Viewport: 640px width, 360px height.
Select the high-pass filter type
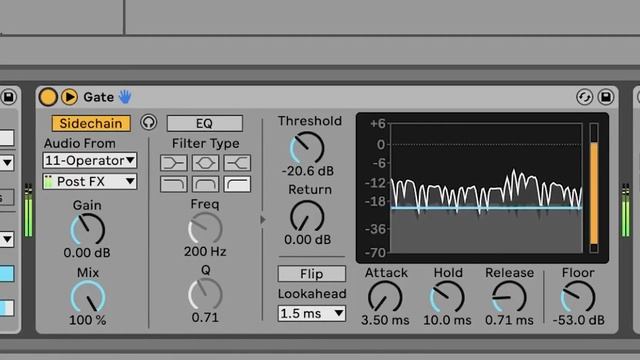pyautogui.click(x=237, y=184)
